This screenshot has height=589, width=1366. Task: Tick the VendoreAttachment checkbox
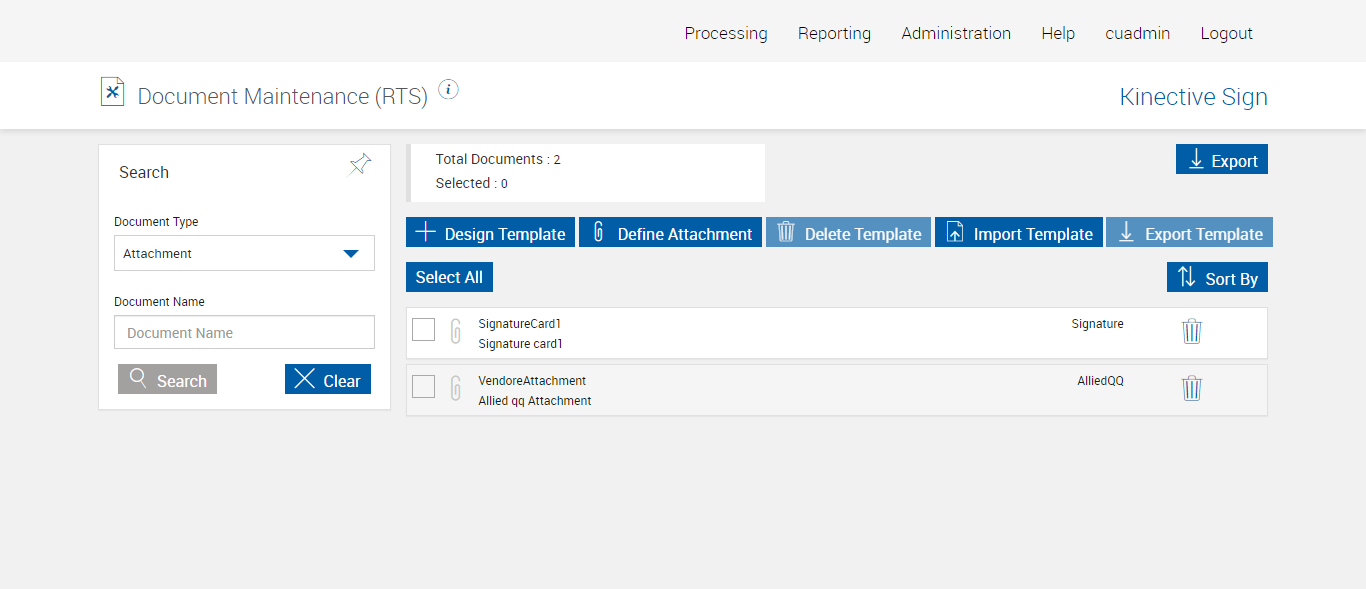point(424,386)
